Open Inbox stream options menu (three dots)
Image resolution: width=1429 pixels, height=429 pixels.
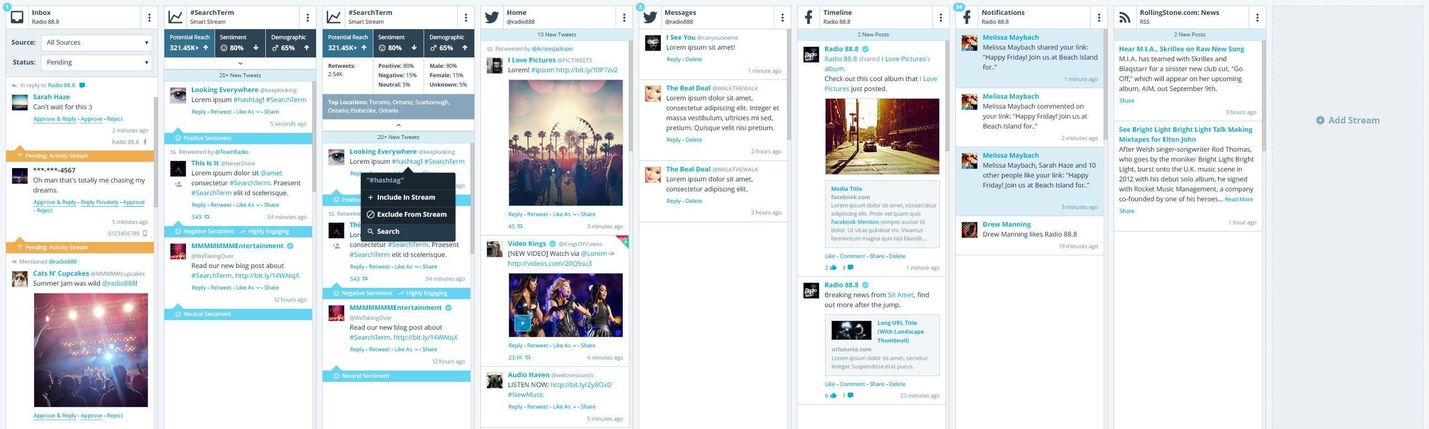[x=150, y=17]
